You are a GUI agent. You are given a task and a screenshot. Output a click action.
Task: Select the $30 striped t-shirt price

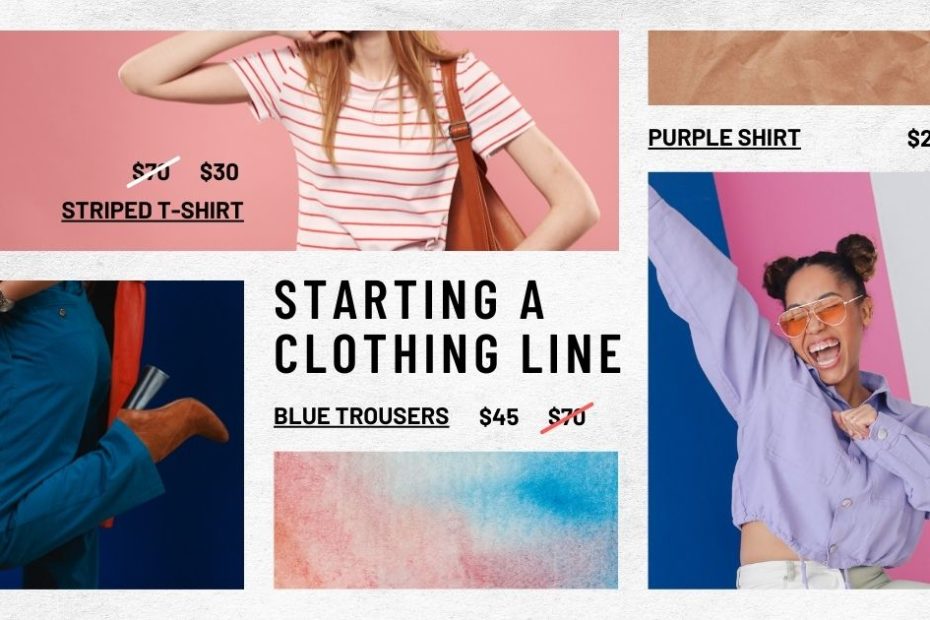point(219,171)
